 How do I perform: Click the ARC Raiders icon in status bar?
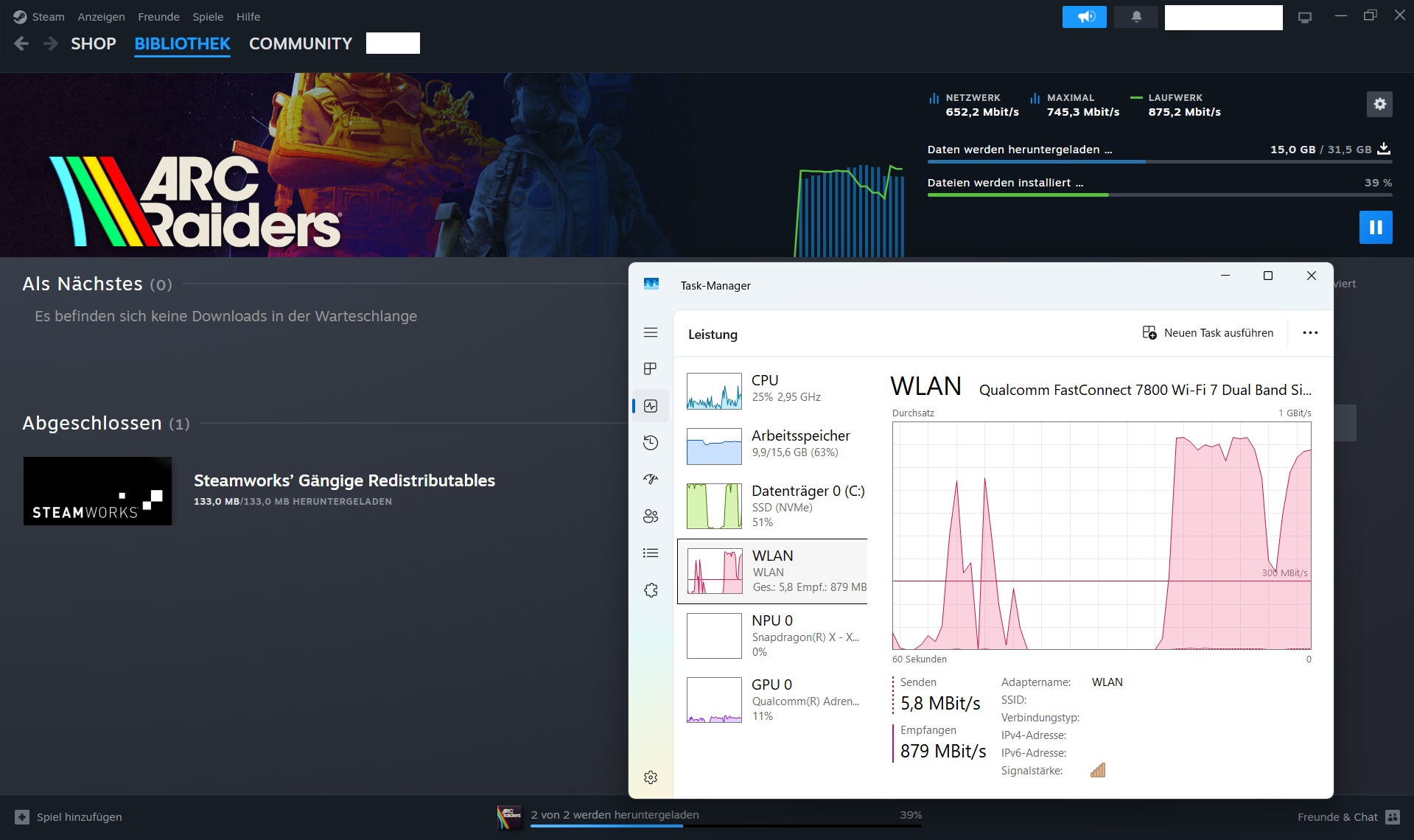tap(509, 817)
